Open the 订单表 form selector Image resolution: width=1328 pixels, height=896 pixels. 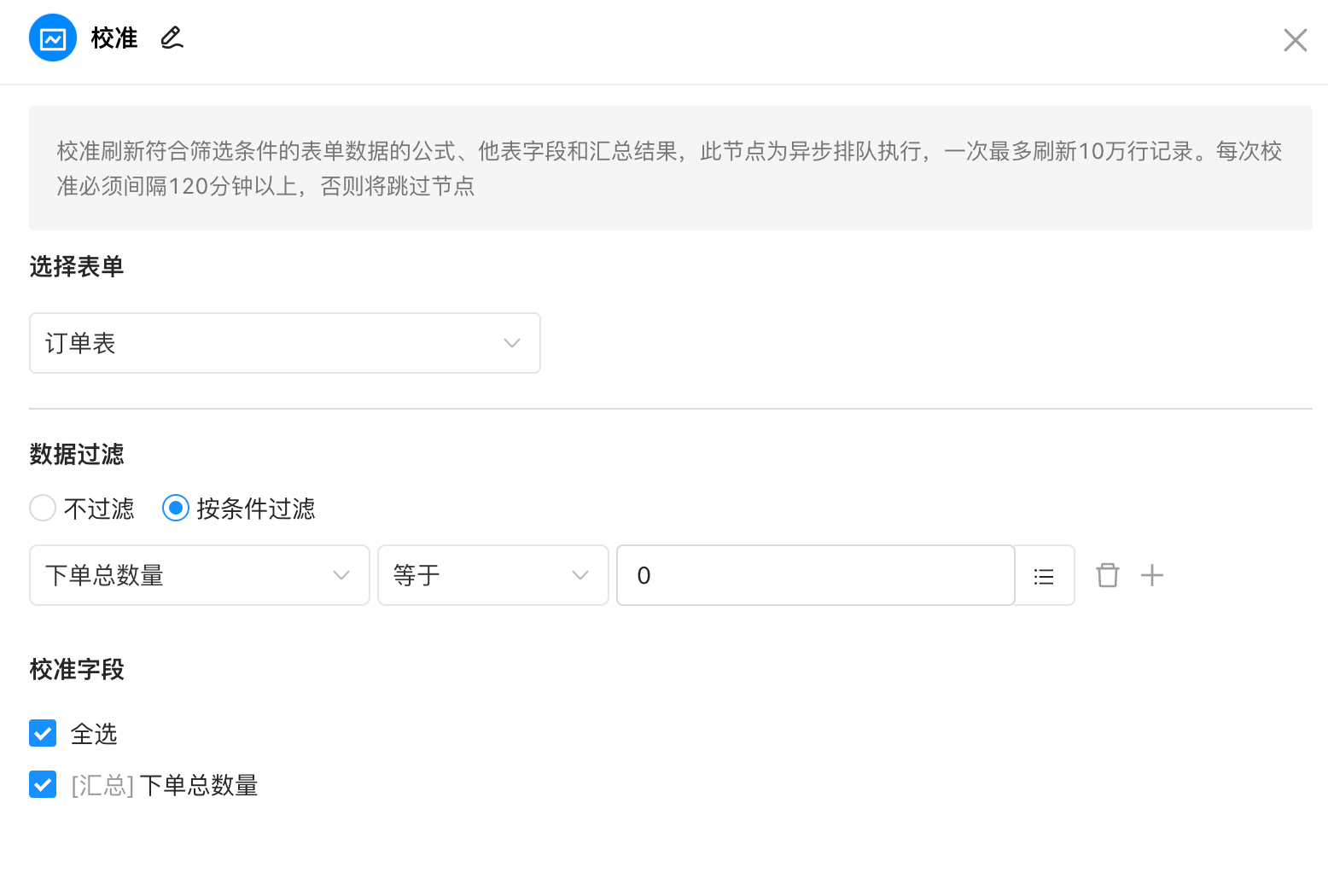tap(273, 343)
